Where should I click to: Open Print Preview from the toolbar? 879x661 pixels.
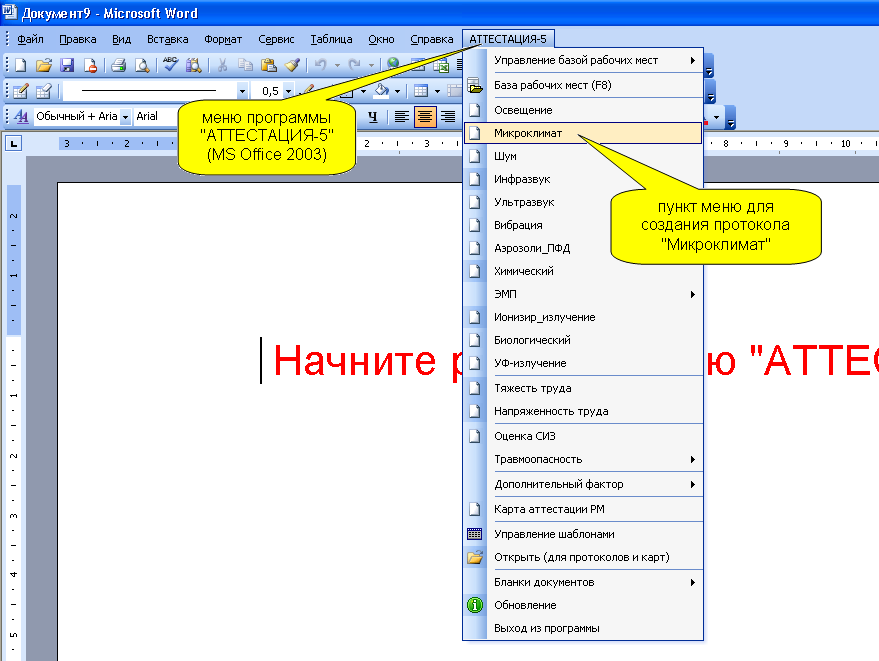point(142,65)
